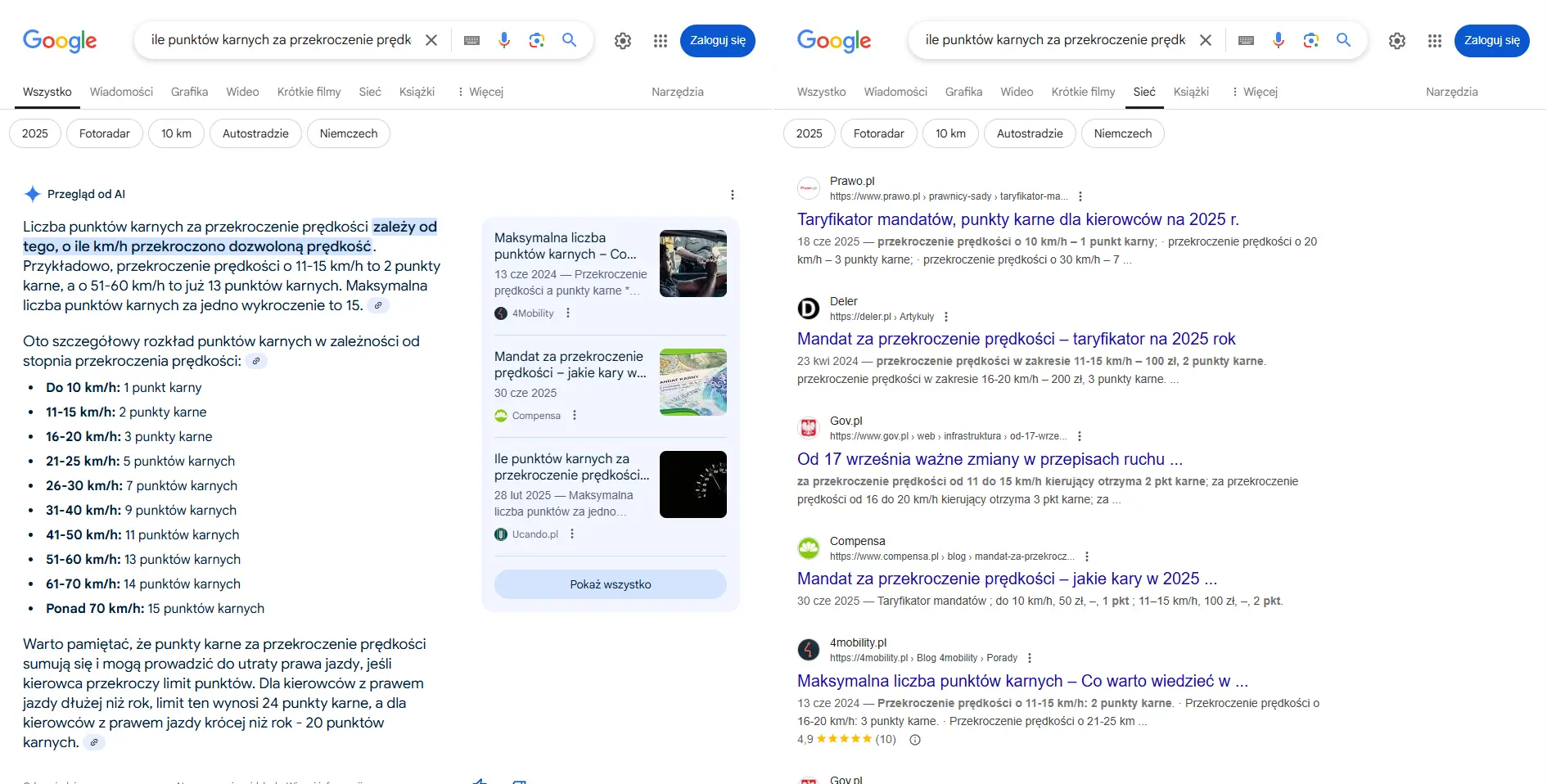Open 'Maksymalna liczba punktów karnych' 4Mobility thumbnail
This screenshot has width=1547, height=784.
(x=693, y=264)
